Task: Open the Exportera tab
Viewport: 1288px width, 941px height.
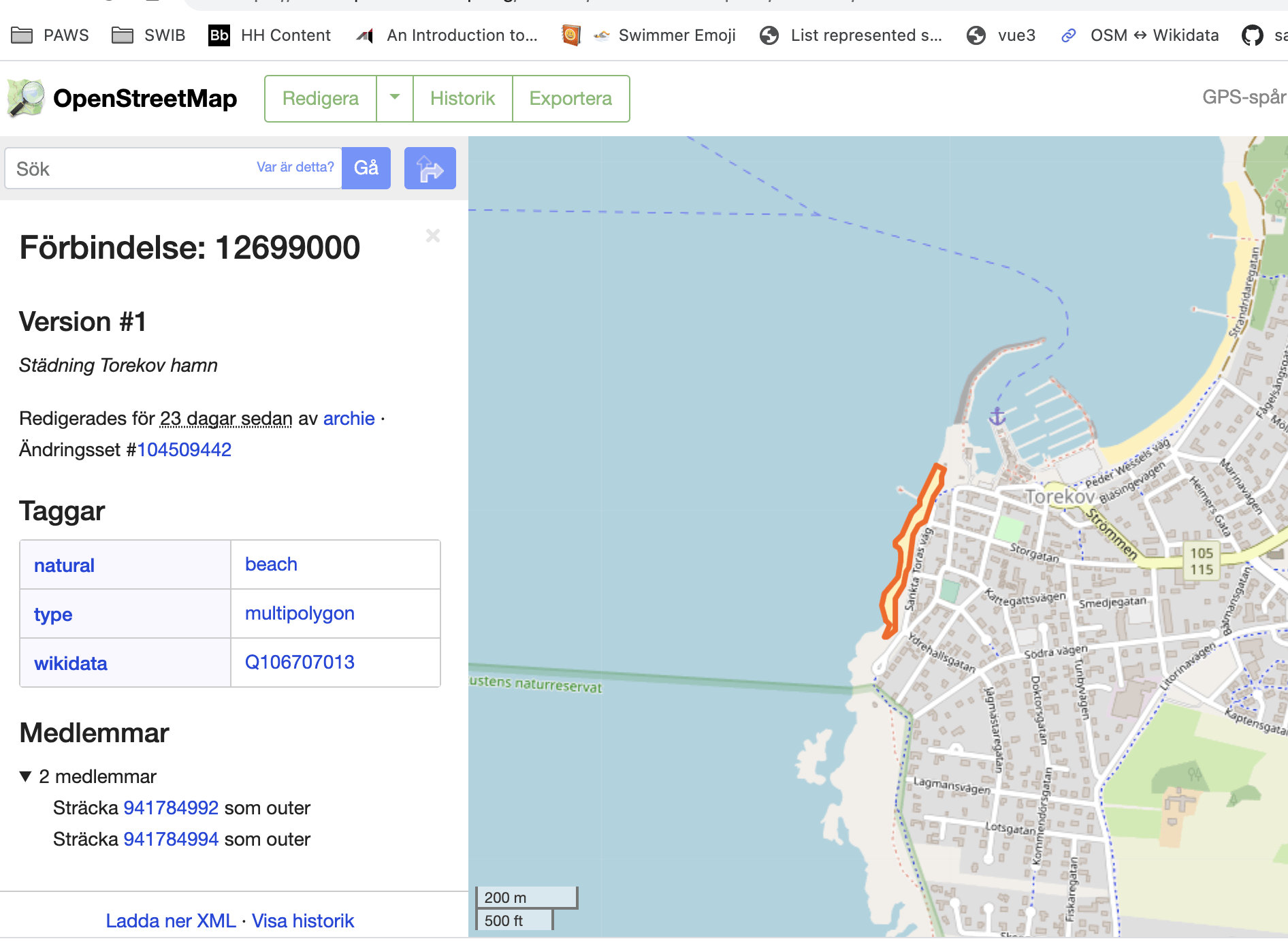Action: pyautogui.click(x=570, y=98)
